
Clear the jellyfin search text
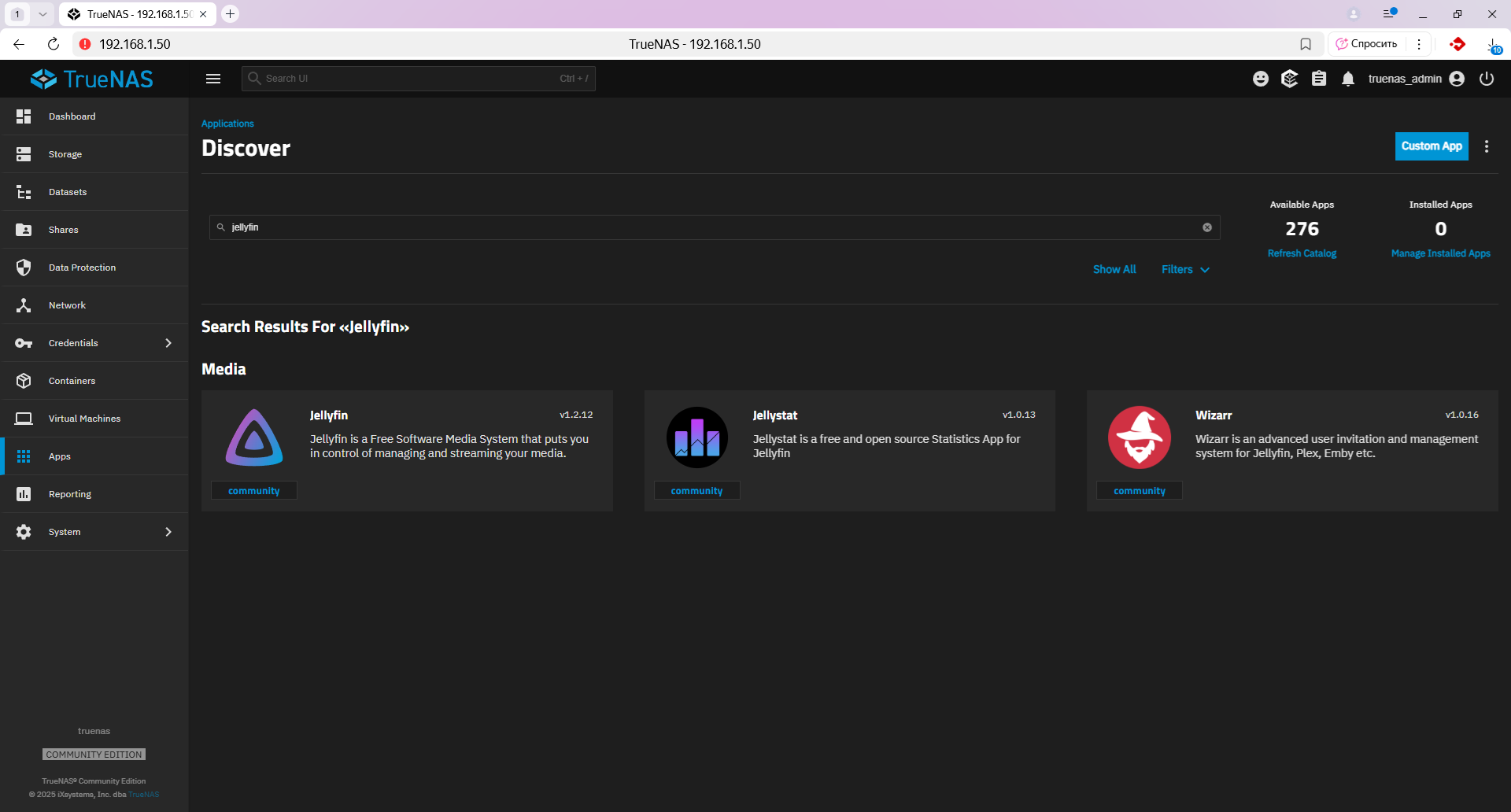pyautogui.click(x=1207, y=227)
